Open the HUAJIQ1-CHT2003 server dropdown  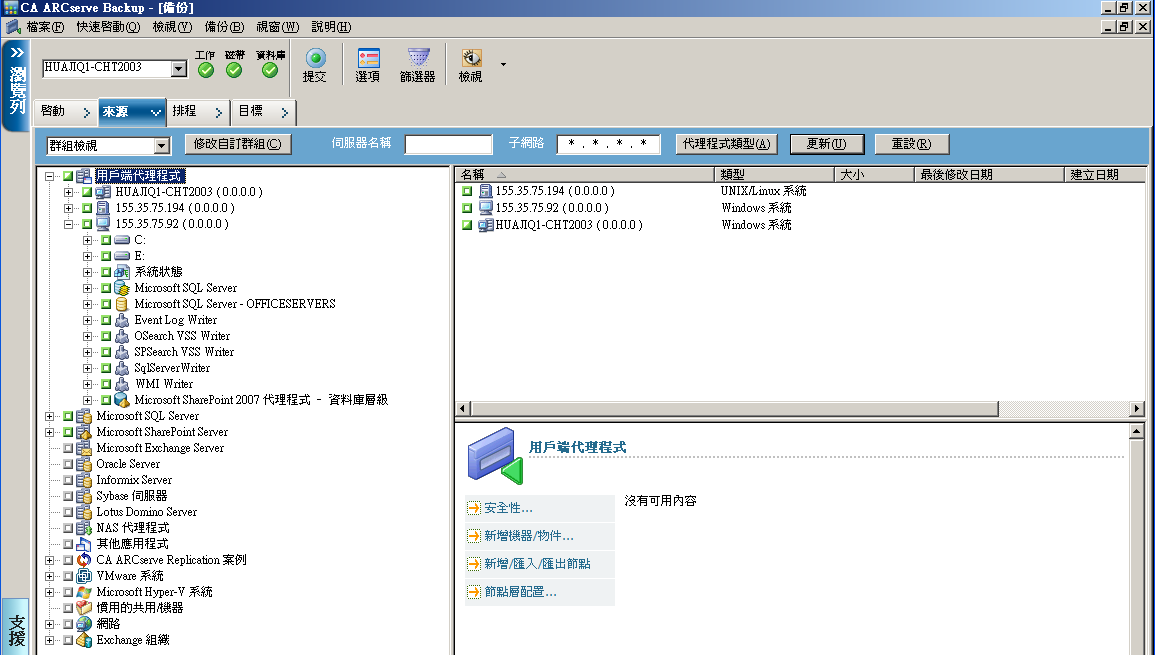click(x=179, y=69)
